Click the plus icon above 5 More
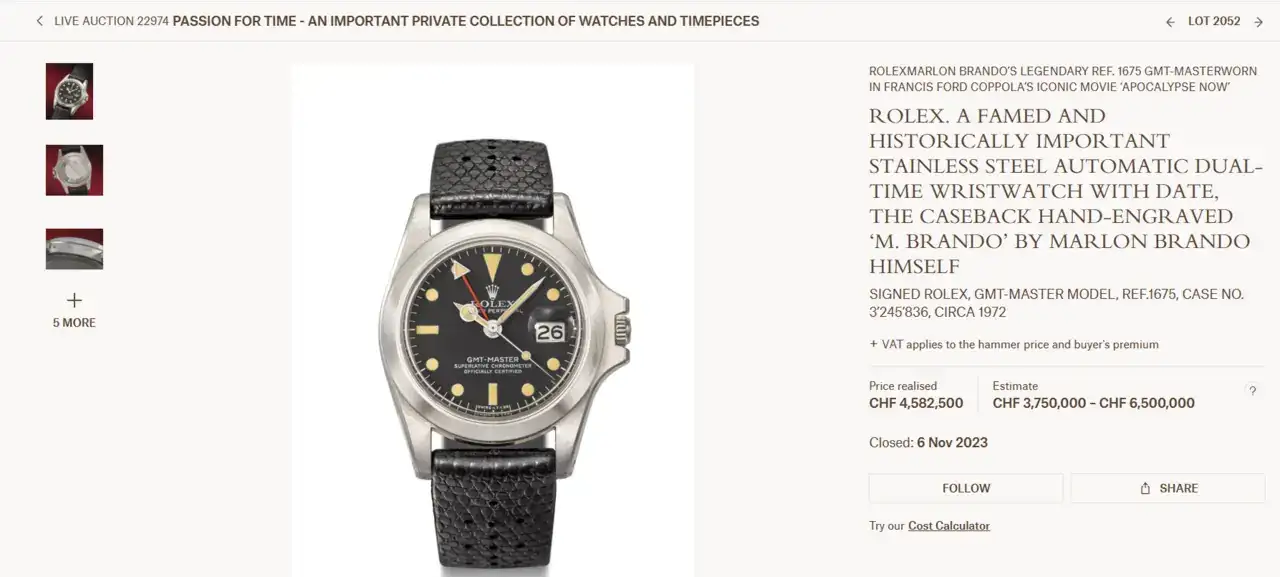 point(74,300)
